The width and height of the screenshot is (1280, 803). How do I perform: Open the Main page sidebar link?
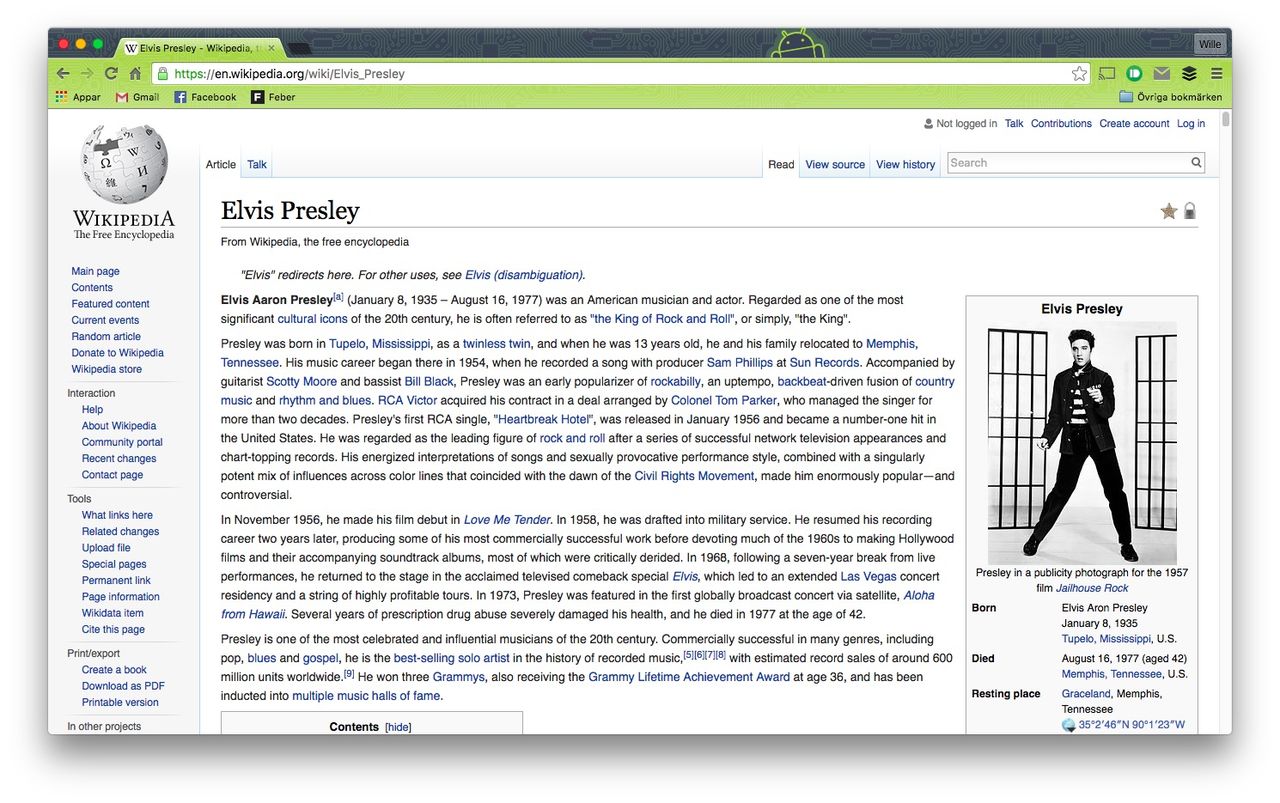95,271
